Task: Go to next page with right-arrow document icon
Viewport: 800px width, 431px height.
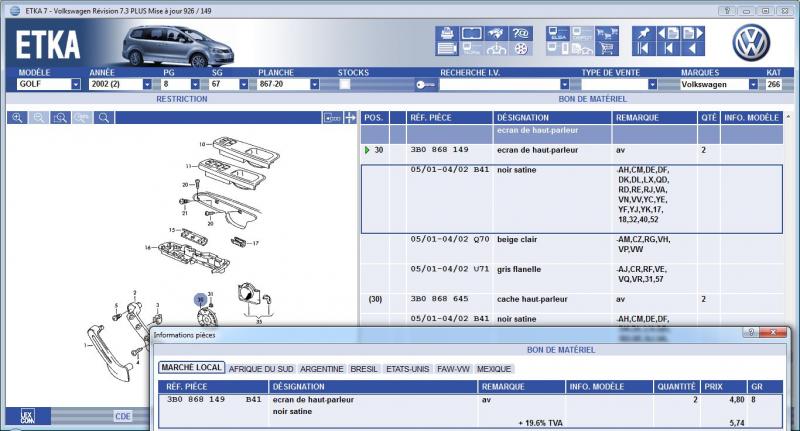Action: pyautogui.click(x=692, y=34)
